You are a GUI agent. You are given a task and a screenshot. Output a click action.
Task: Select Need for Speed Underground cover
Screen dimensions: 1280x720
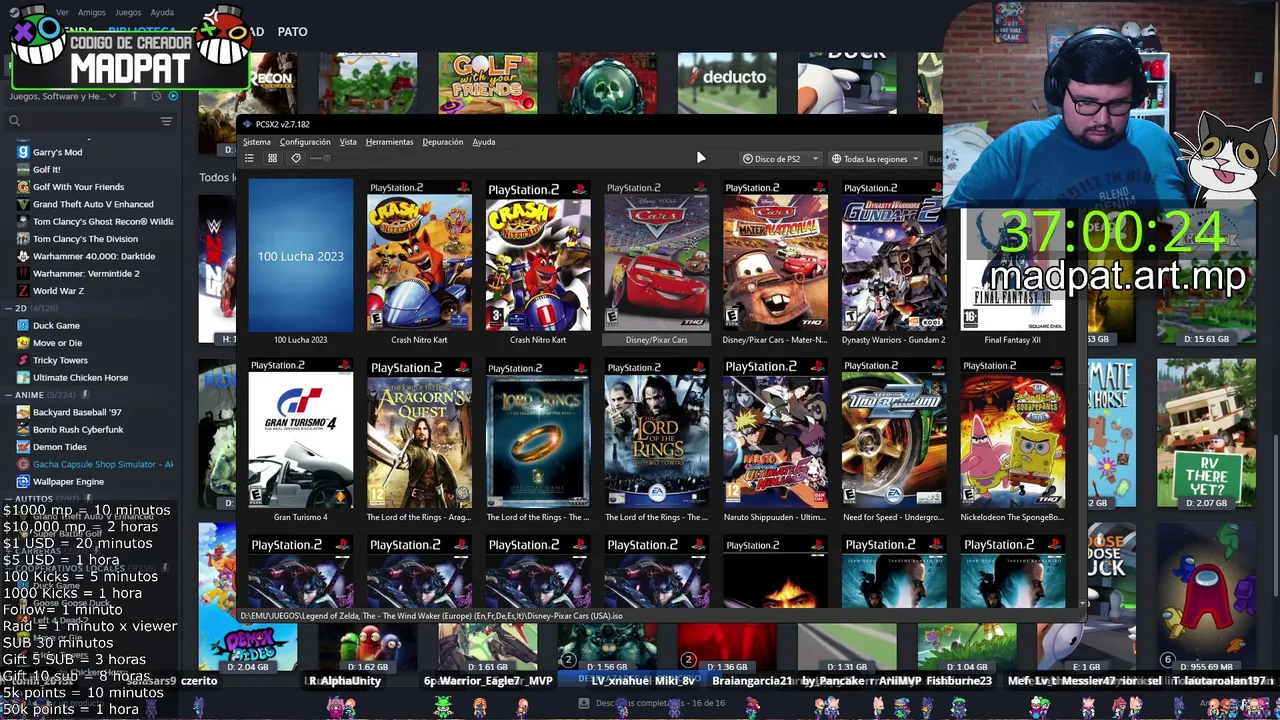point(894,434)
